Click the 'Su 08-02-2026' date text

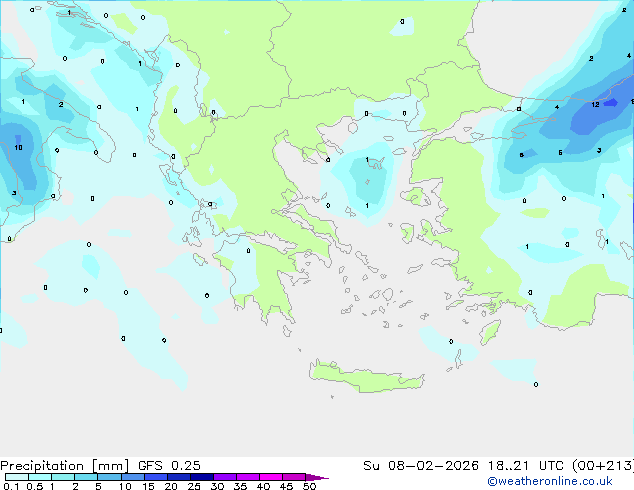click(x=421, y=466)
